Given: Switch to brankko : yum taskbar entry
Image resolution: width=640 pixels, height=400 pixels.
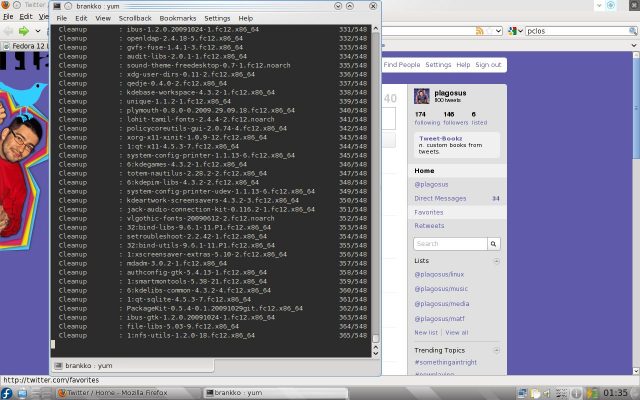Looking at the screenshot, I should [x=276, y=393].
